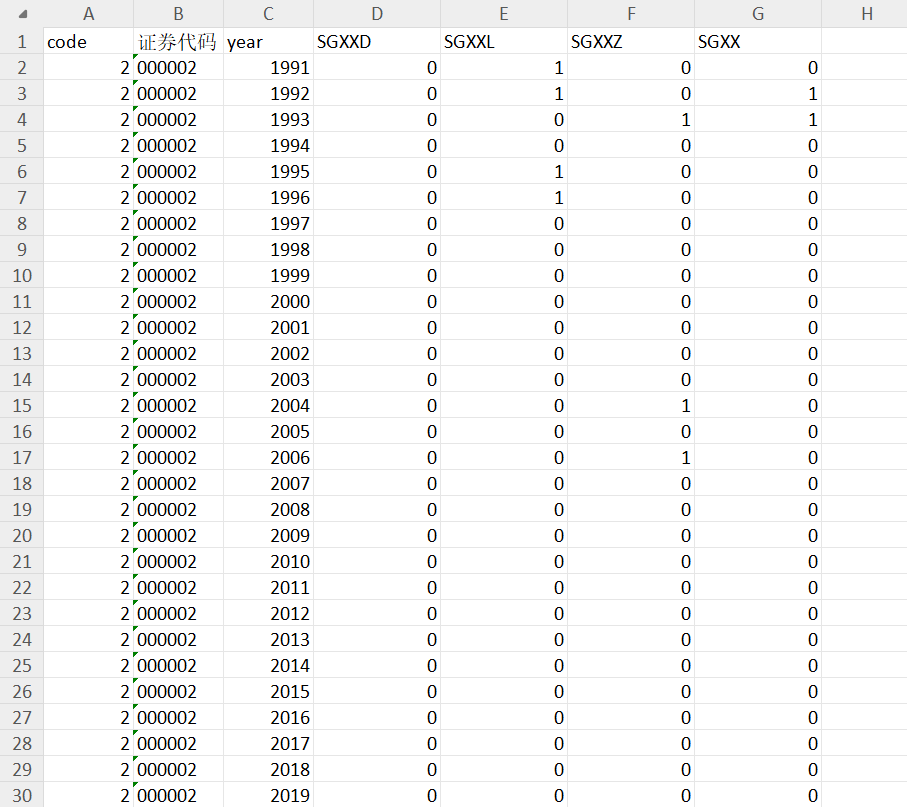
Task: Click SGXXL value 1 in 1991 row
Action: pos(504,68)
